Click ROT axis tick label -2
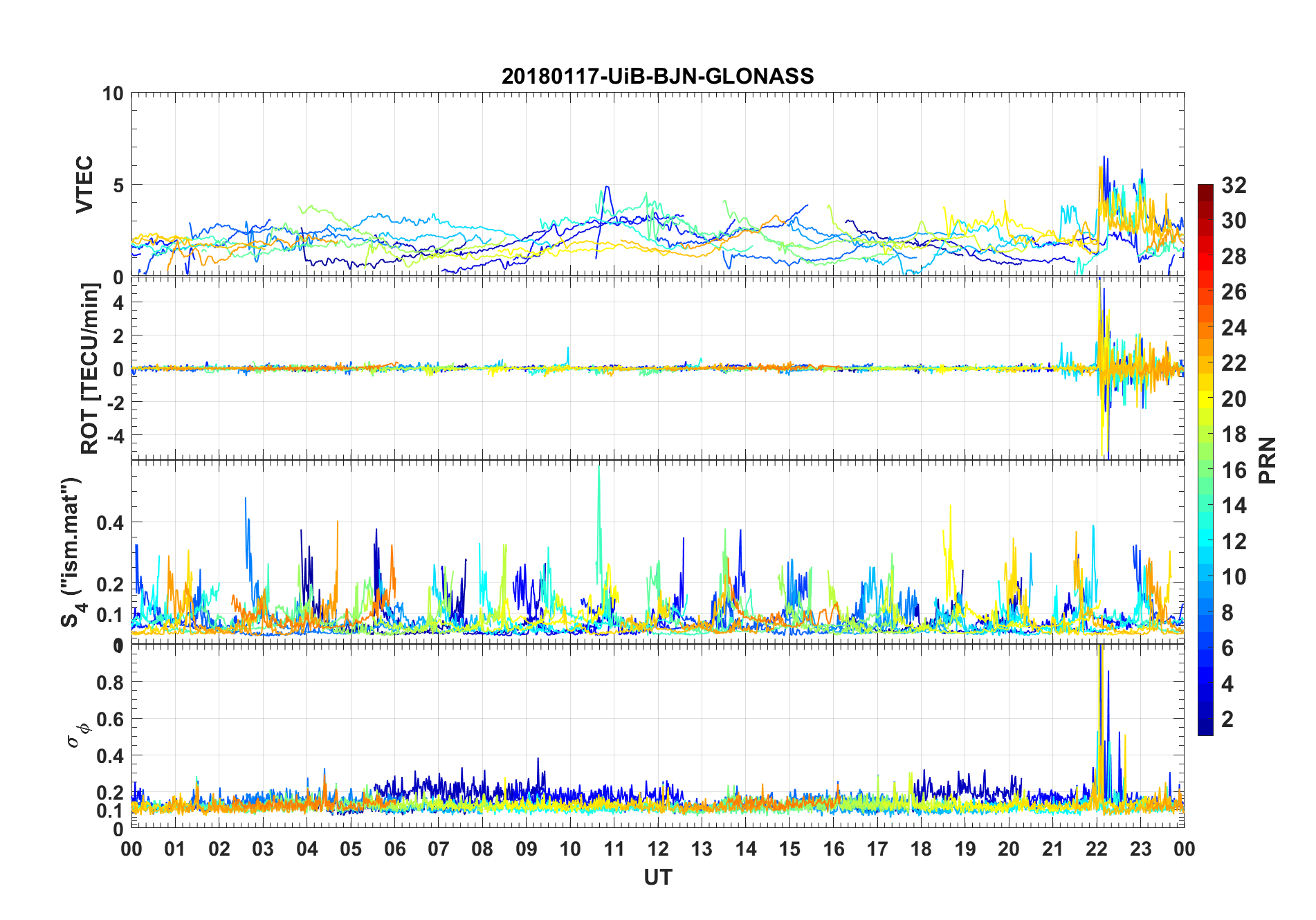Screen dimensions: 1316x920 [x=115, y=403]
